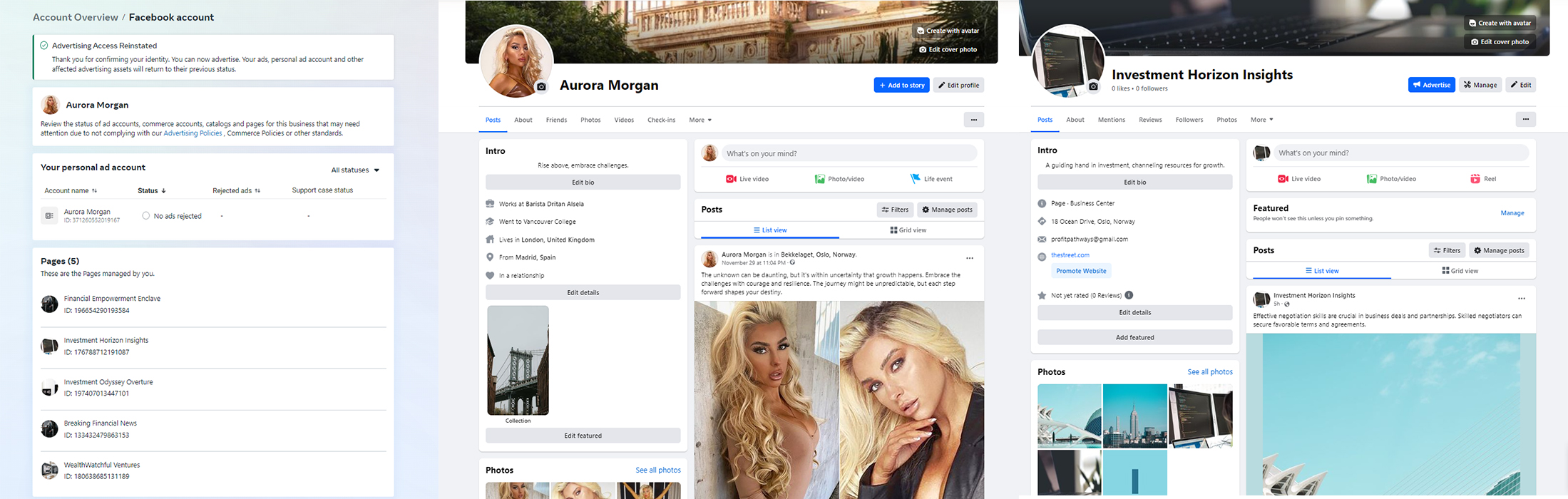
Task: Click Advertise button on page
Action: (1431, 85)
